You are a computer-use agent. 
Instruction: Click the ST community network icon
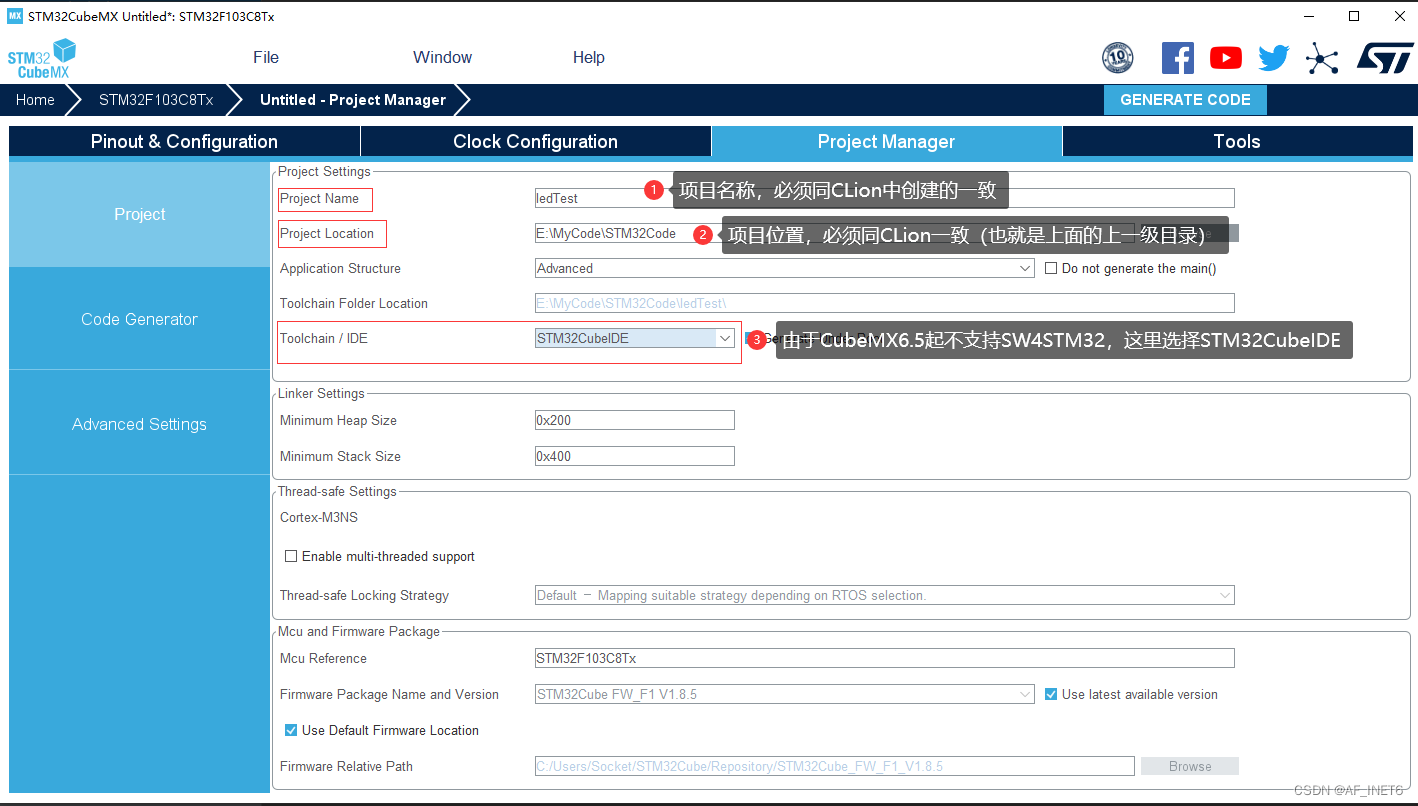coord(1322,59)
